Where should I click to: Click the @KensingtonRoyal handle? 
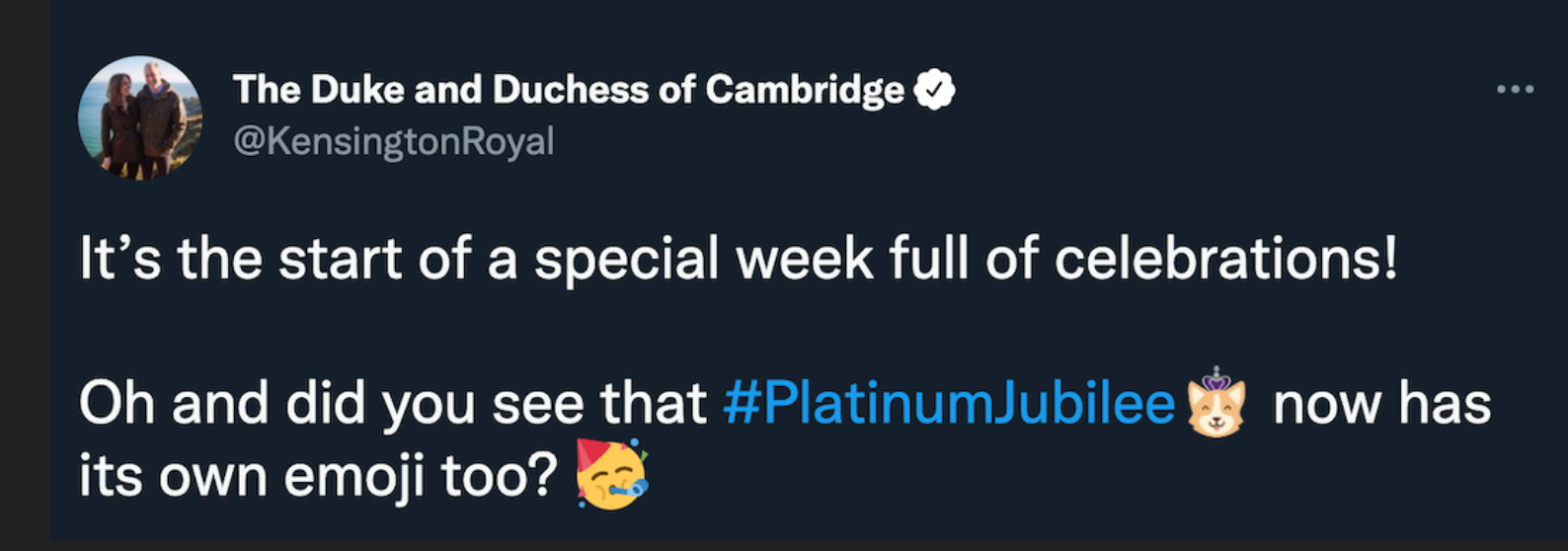[393, 142]
